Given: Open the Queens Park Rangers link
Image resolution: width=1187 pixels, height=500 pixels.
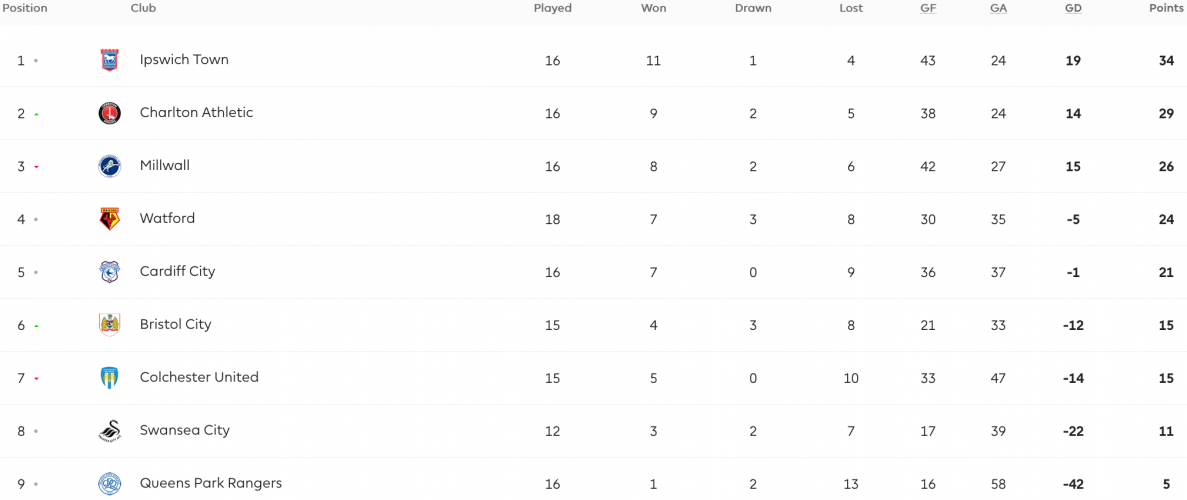Looking at the screenshot, I should pyautogui.click(x=210, y=483).
